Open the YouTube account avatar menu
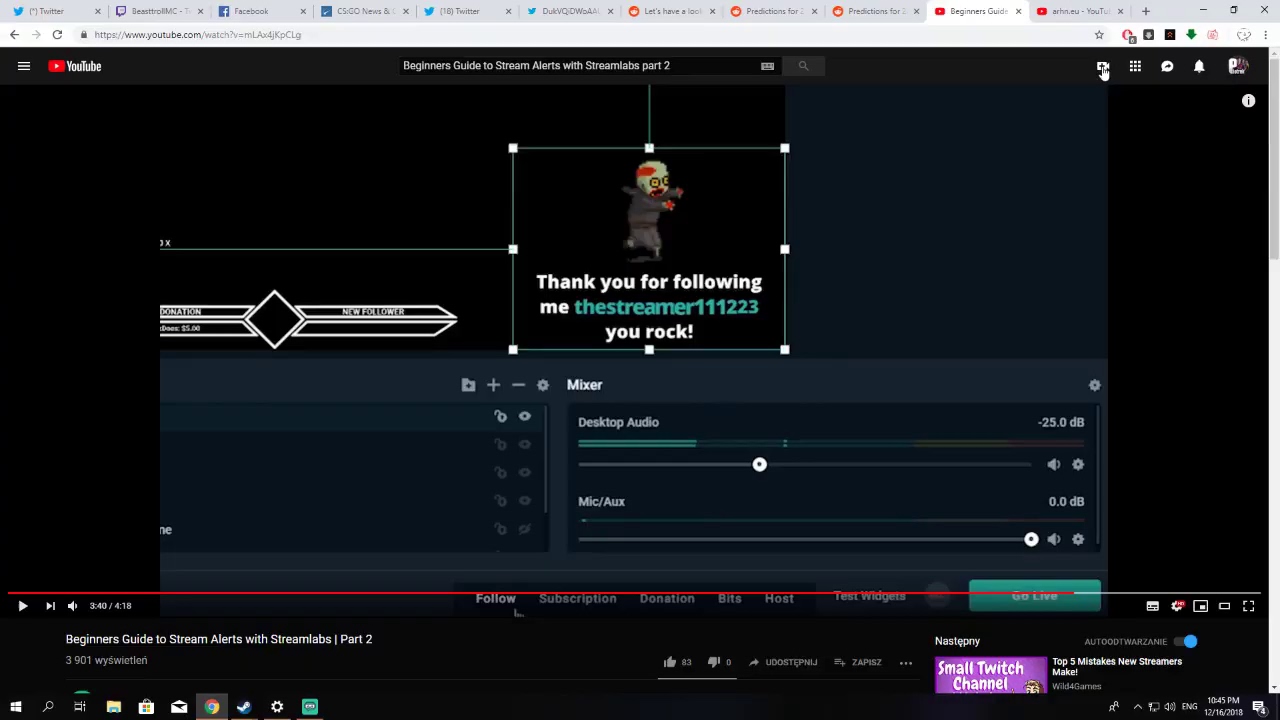Viewport: 1280px width, 720px height. point(1238,66)
